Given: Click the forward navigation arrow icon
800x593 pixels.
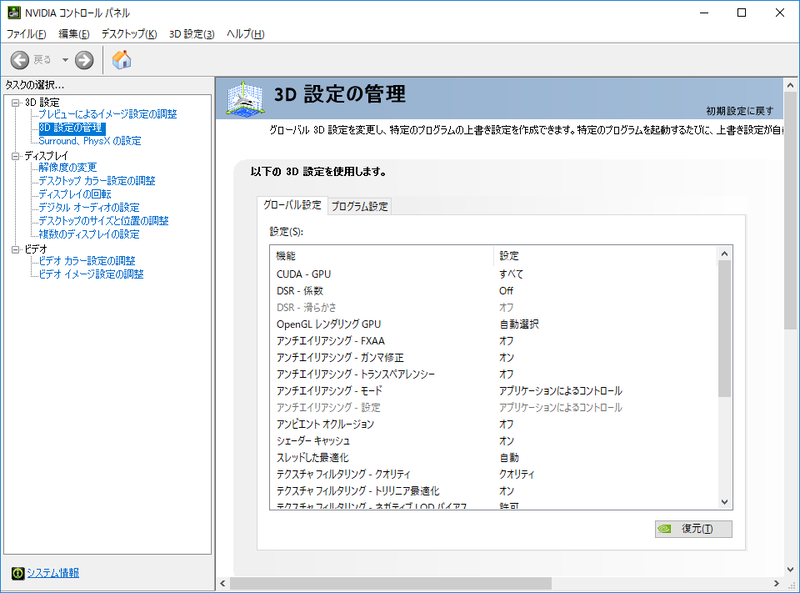Looking at the screenshot, I should tap(84, 59).
